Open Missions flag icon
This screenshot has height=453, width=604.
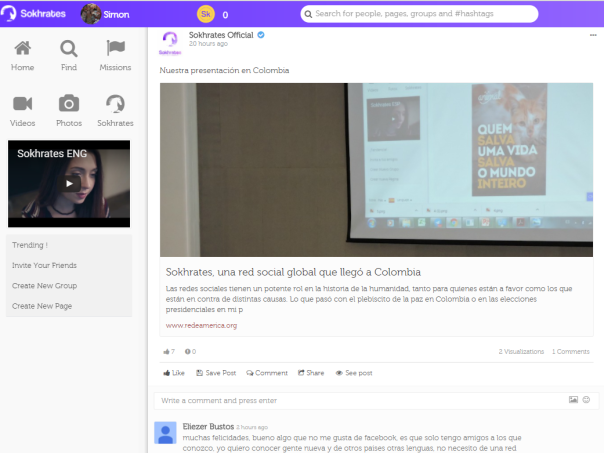click(115, 50)
